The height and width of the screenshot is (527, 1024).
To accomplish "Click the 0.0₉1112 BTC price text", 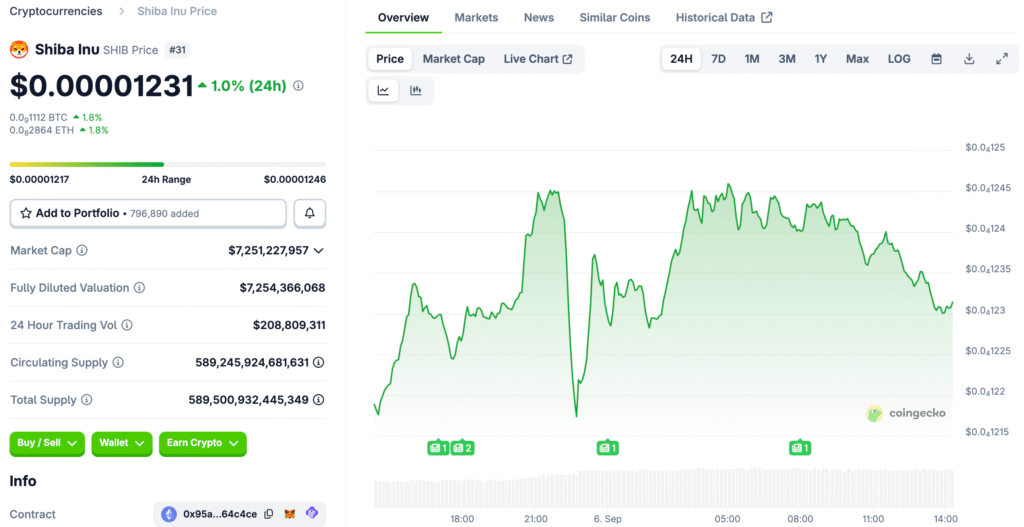I will (39, 118).
